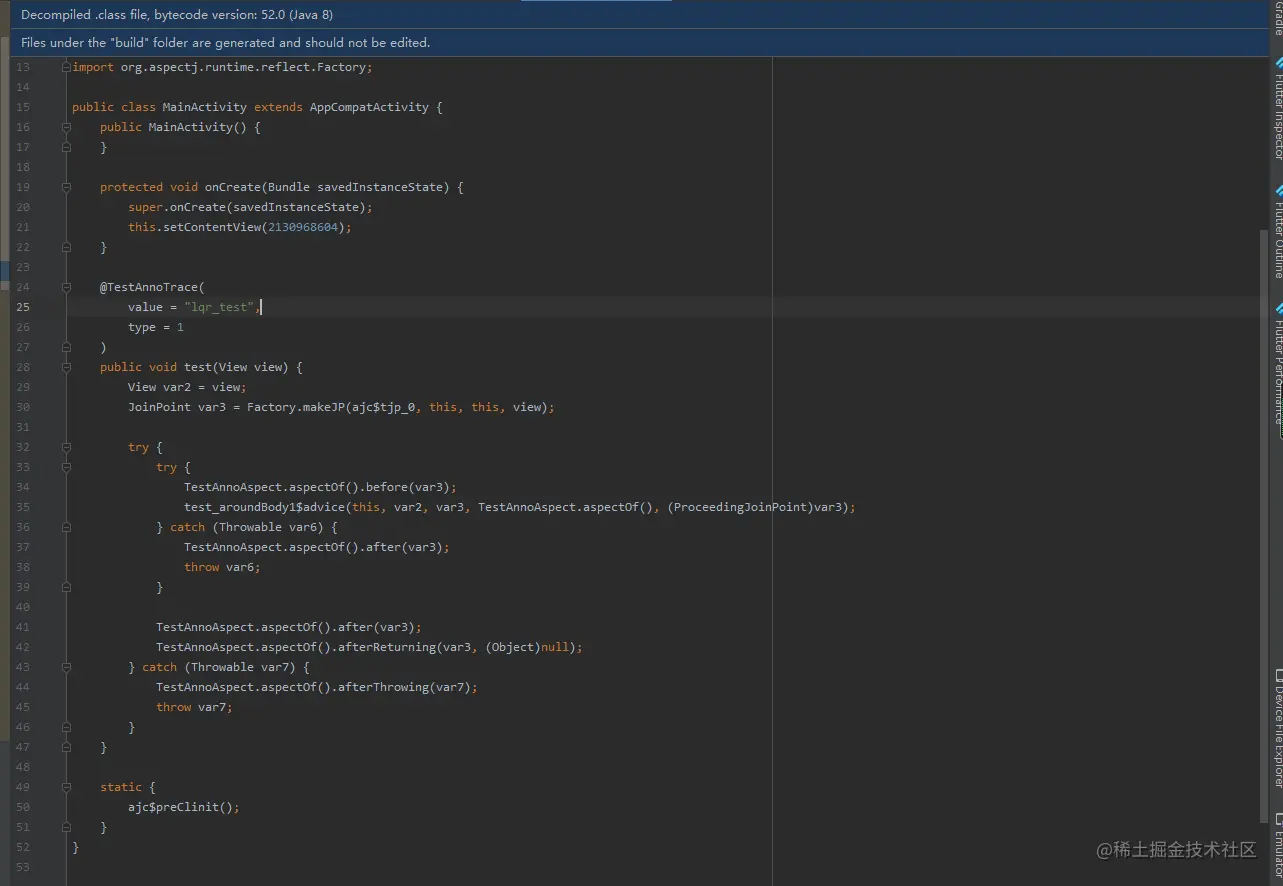Click fold end marker on line 39

(66, 587)
